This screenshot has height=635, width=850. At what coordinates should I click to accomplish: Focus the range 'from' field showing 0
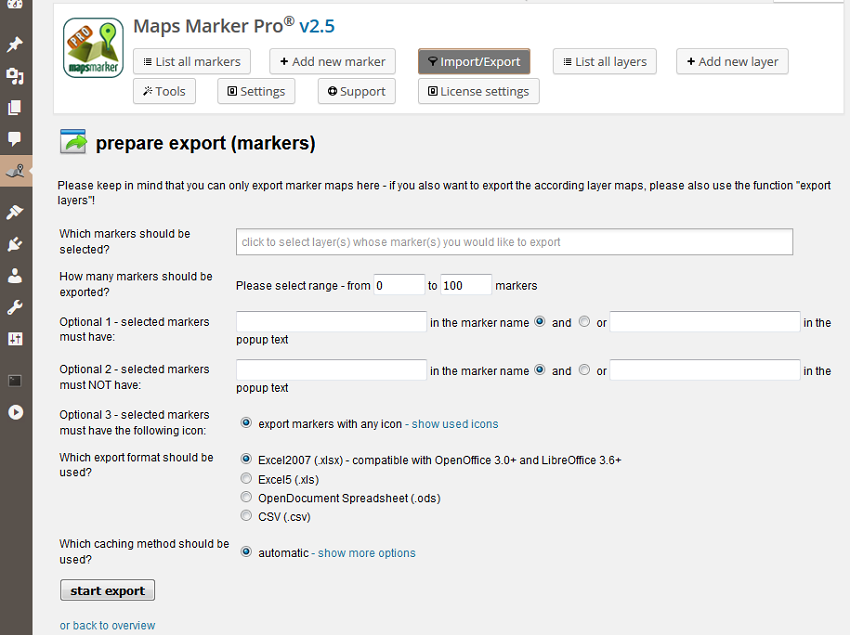pyautogui.click(x=400, y=285)
